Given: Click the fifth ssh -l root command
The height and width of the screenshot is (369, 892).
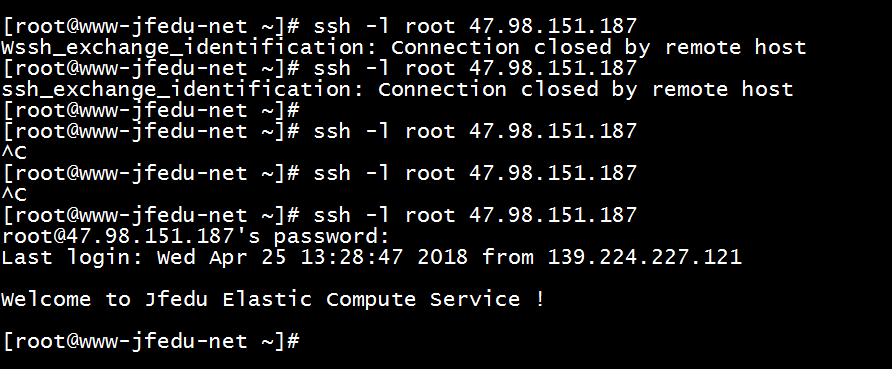Looking at the screenshot, I should 475,215.
